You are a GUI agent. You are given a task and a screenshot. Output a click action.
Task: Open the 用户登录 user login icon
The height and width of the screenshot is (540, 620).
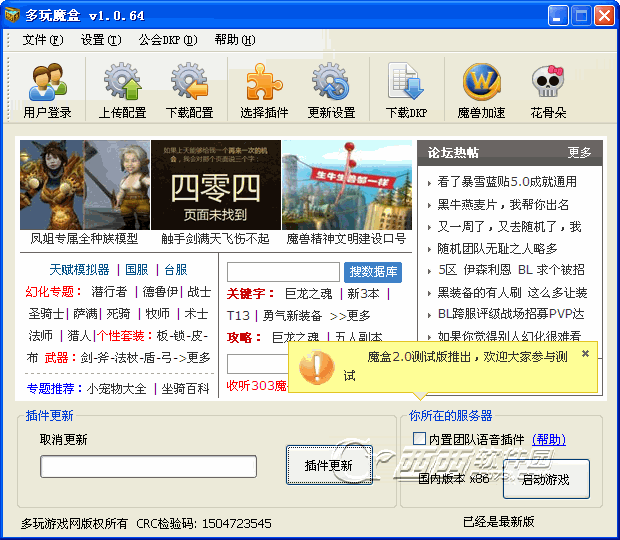pos(47,90)
